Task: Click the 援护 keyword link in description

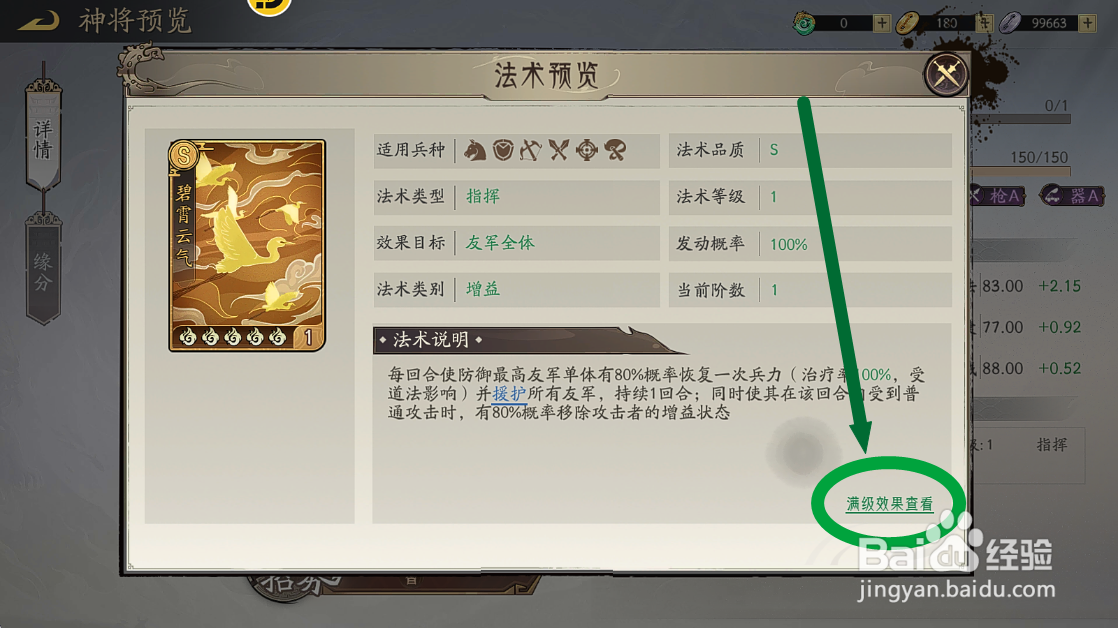Action: click(509, 394)
